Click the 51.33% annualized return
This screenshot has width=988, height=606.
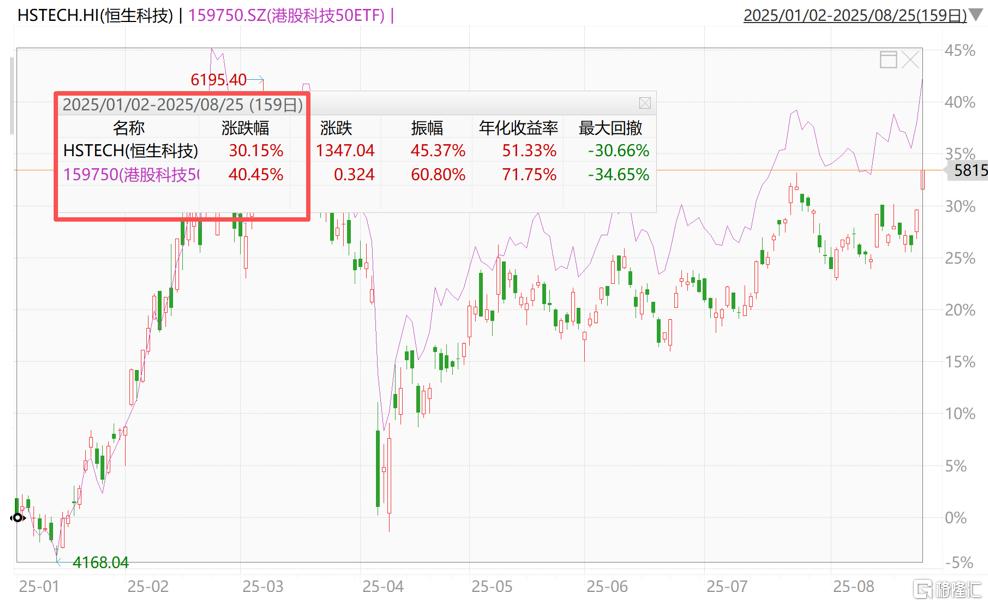click(529, 151)
